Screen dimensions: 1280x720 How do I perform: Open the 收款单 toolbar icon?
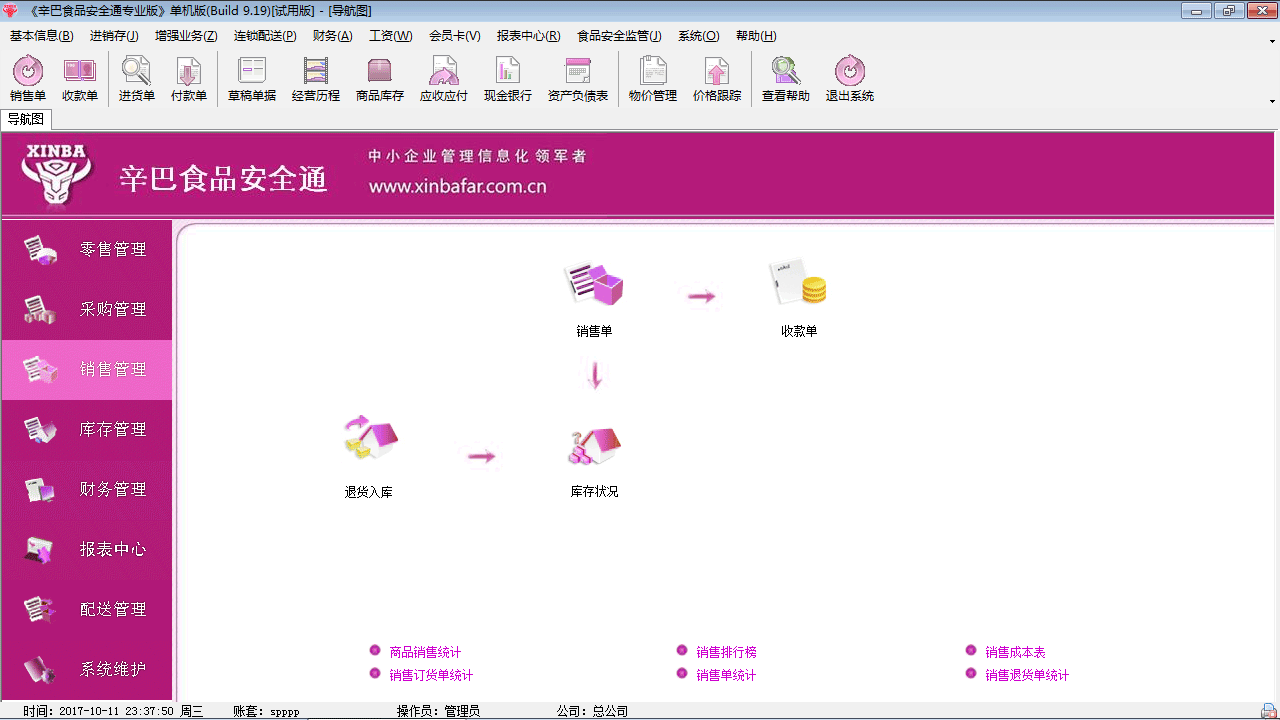click(80, 79)
